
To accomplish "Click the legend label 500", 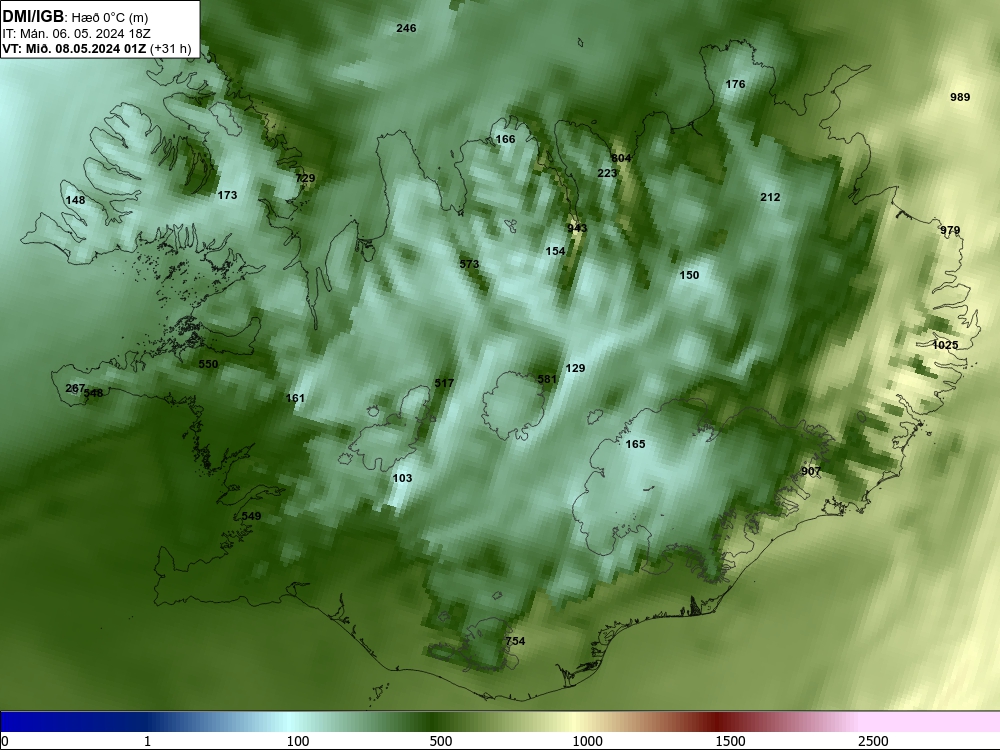I will 441,741.
